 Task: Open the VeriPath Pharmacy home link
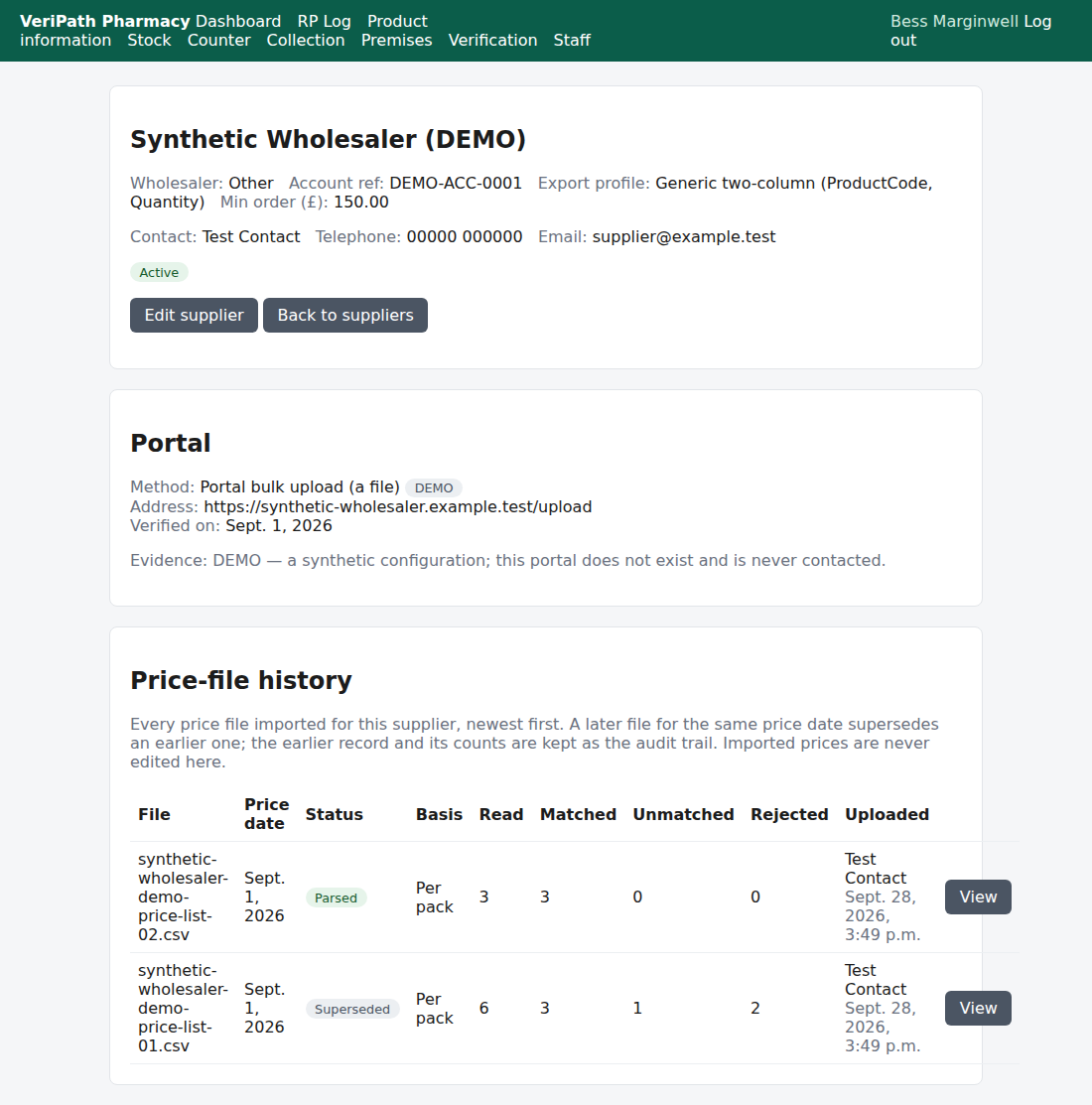tap(105, 21)
